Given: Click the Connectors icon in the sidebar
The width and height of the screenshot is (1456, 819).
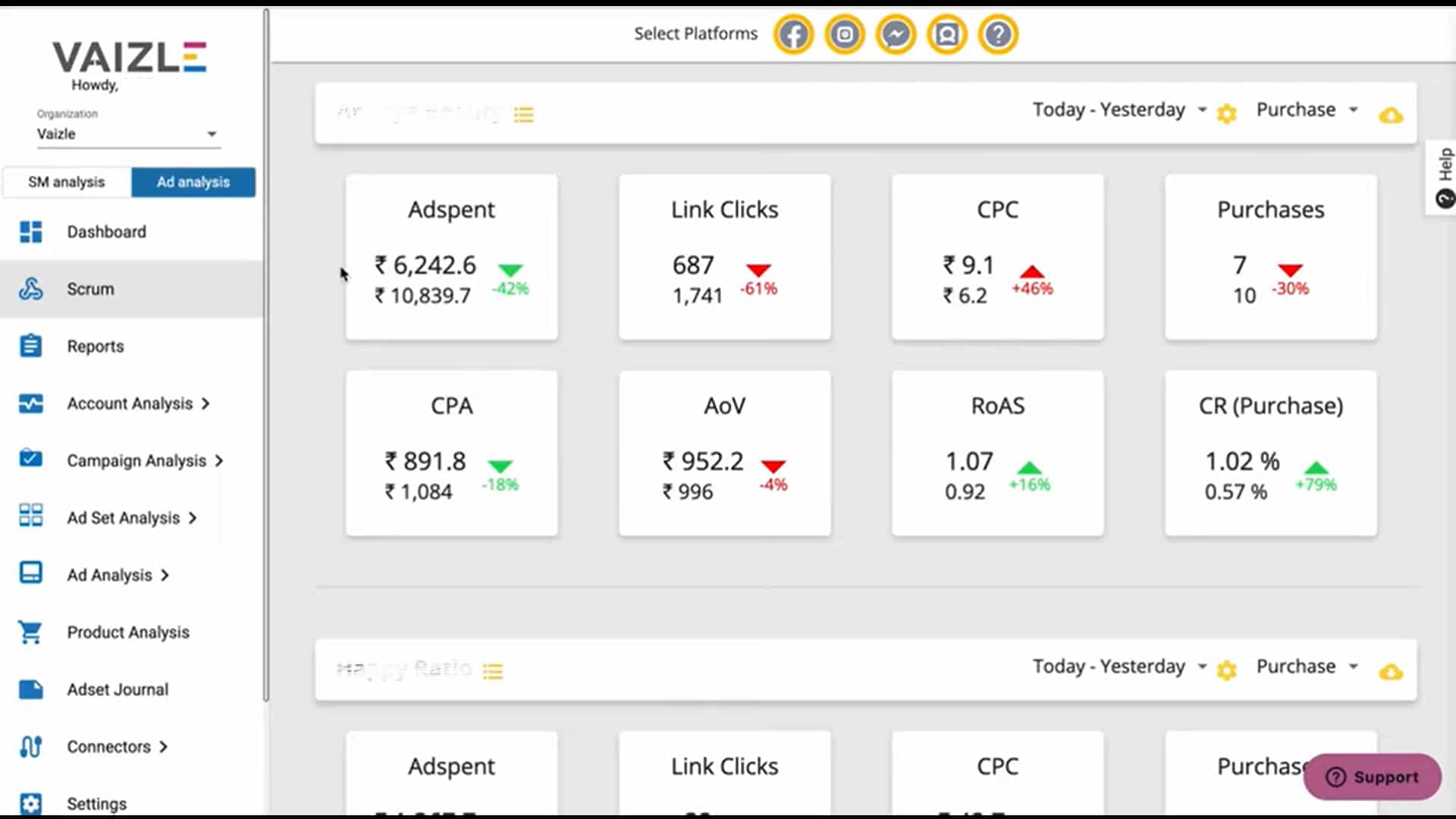Looking at the screenshot, I should [30, 747].
